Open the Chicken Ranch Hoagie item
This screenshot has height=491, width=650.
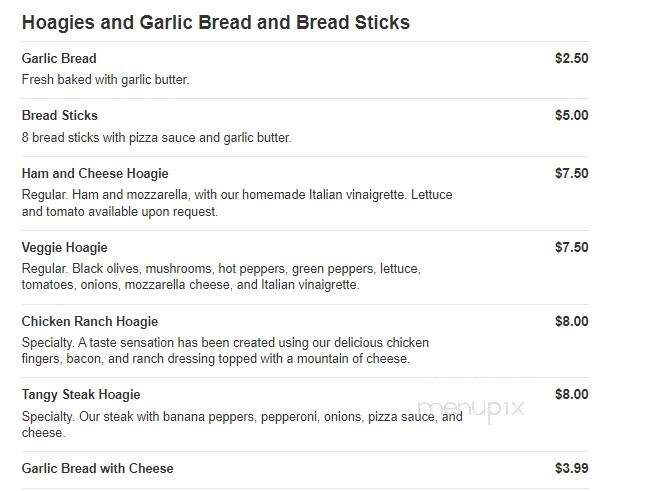90,321
